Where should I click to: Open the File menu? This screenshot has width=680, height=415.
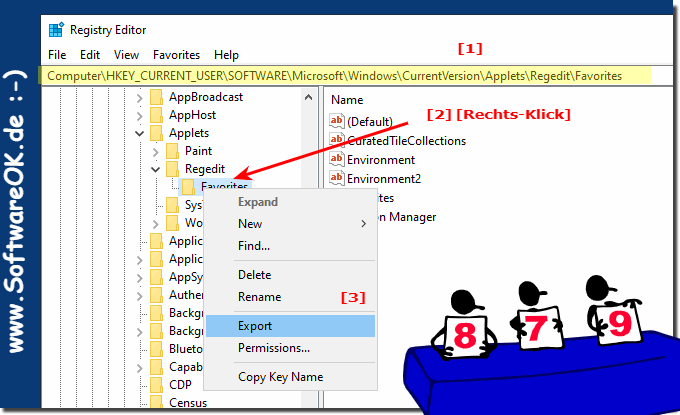coord(57,55)
